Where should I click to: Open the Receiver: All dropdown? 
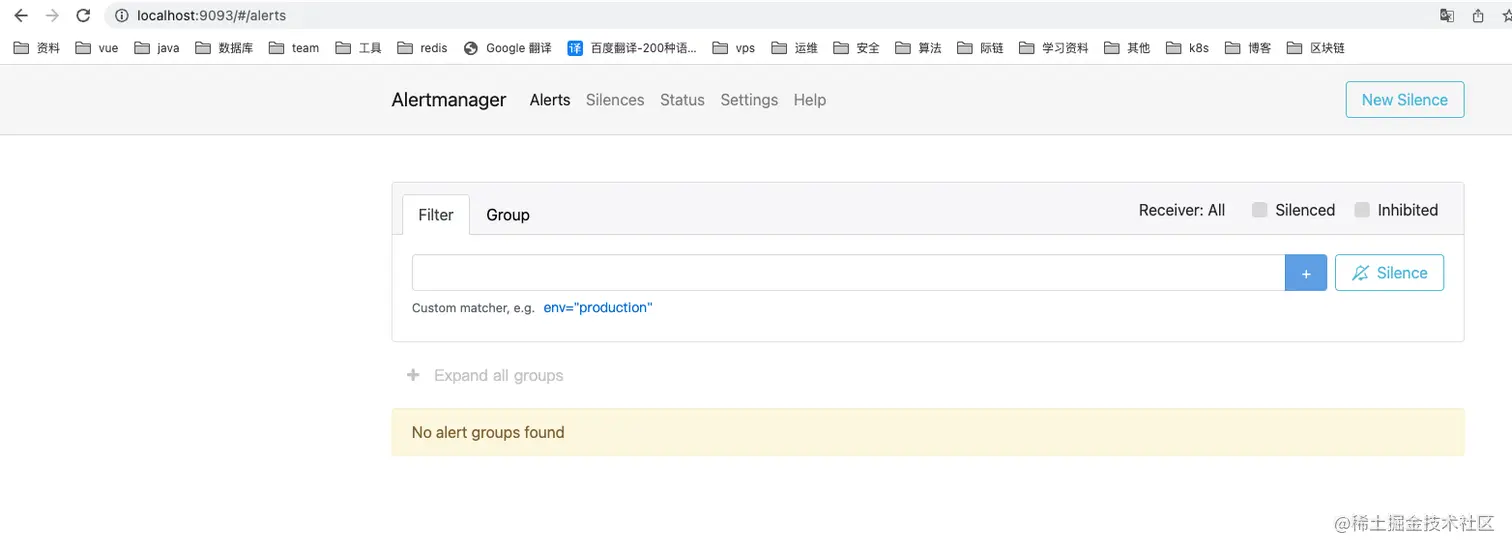click(x=1182, y=210)
